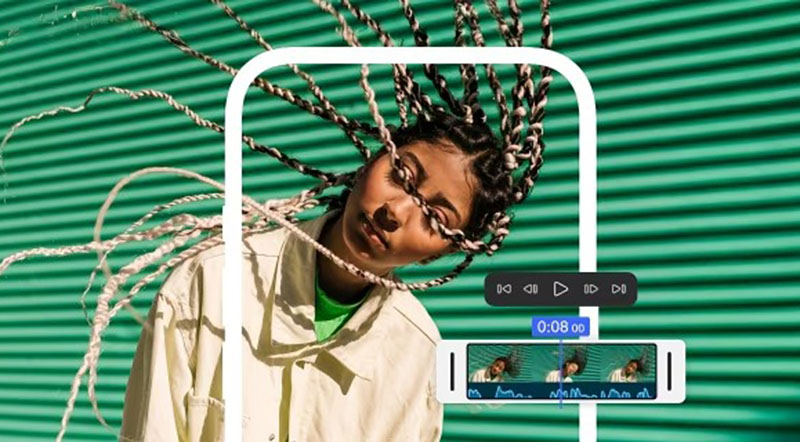This screenshot has height=442, width=800.
Task: Play the video clip
Action: point(560,289)
